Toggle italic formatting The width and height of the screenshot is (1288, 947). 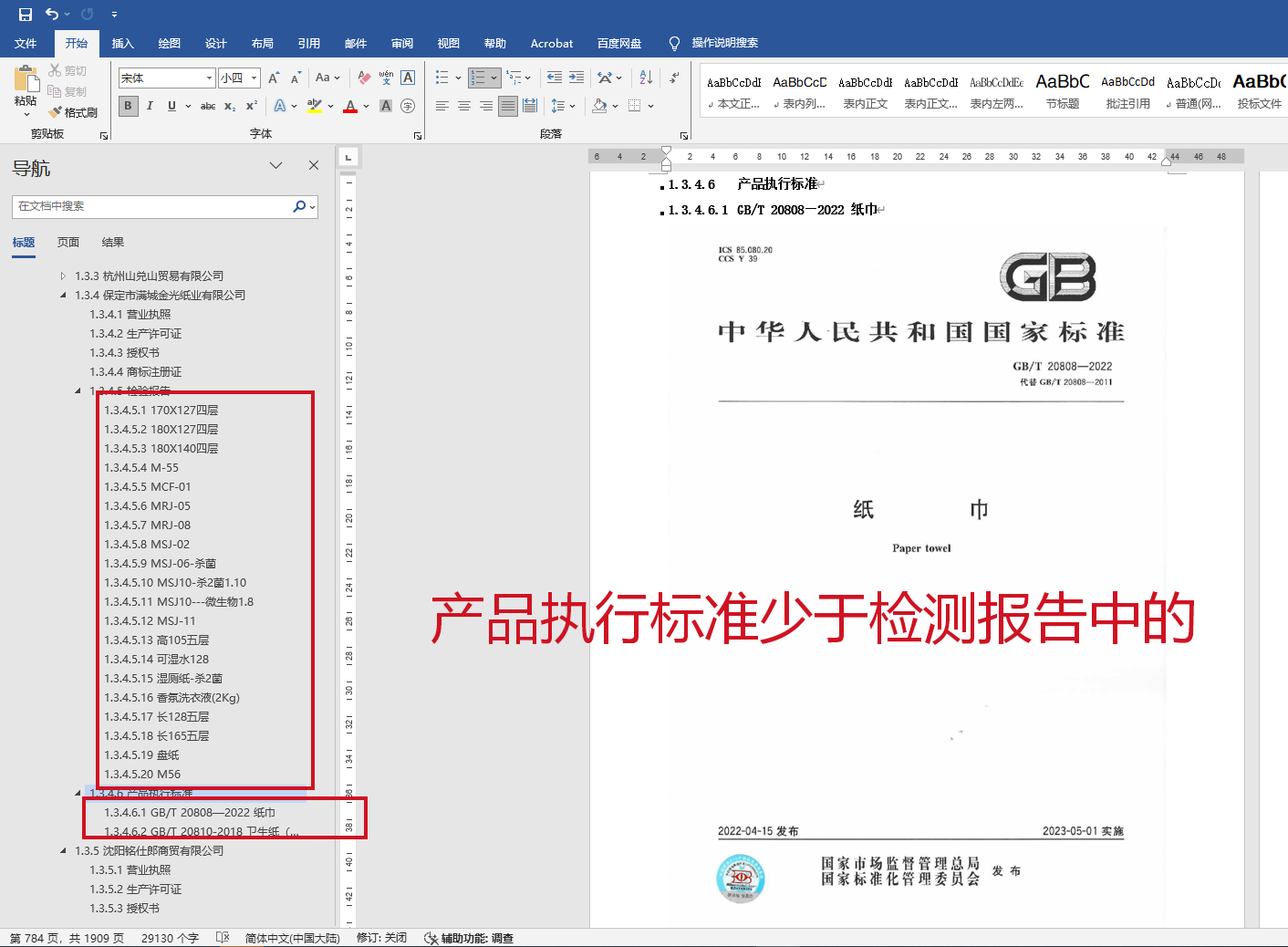coord(150,106)
